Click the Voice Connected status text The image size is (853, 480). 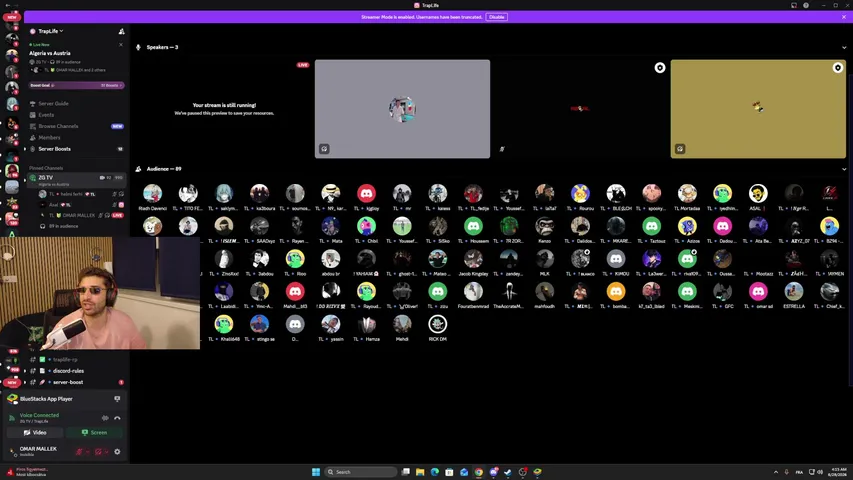(x=39, y=415)
